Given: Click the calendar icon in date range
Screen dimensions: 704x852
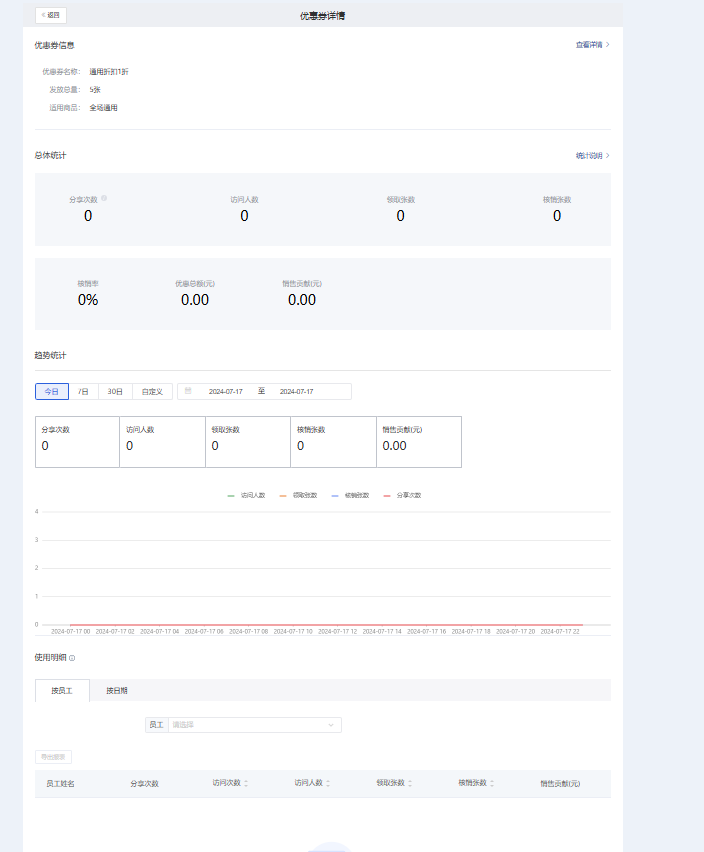Looking at the screenshot, I should tap(188, 391).
